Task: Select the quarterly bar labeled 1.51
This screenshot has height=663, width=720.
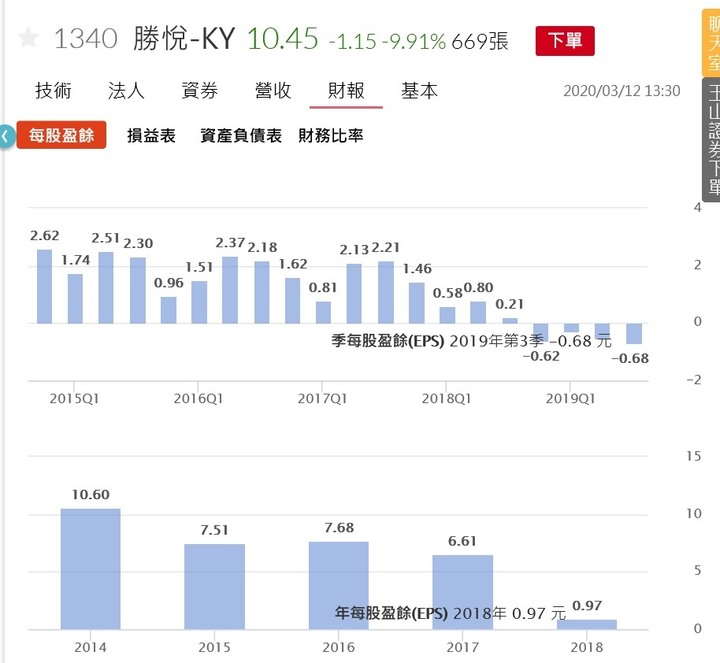Action: 199,302
